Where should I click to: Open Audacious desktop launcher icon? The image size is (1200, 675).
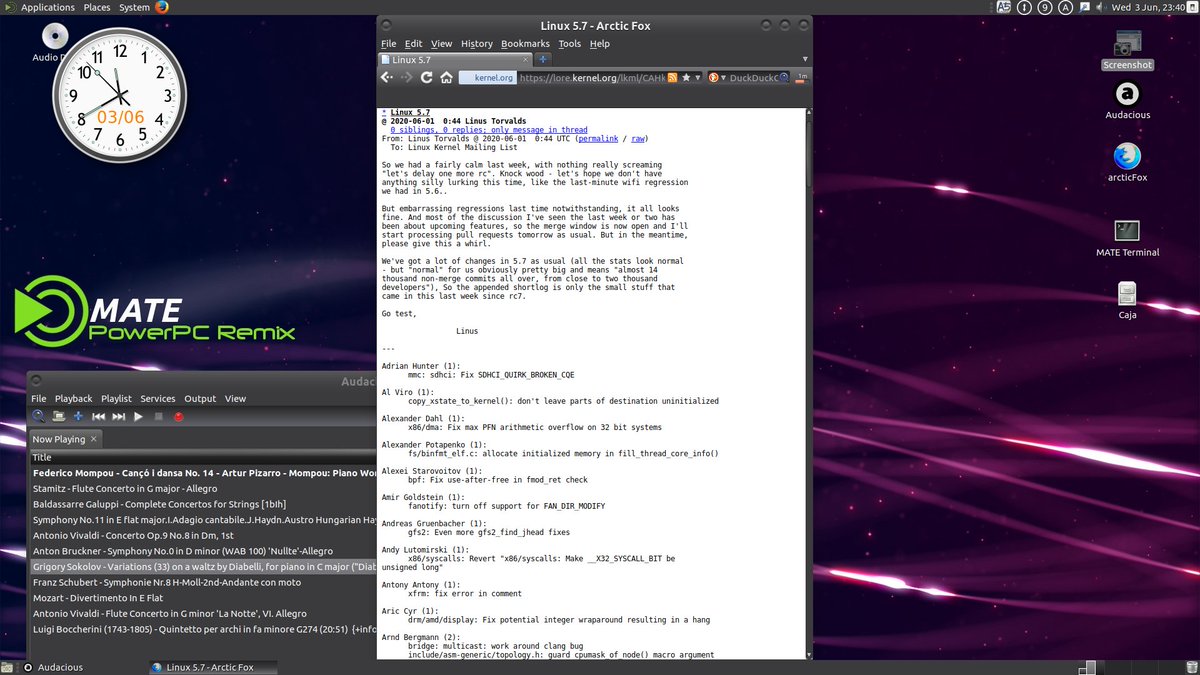pos(1127,100)
